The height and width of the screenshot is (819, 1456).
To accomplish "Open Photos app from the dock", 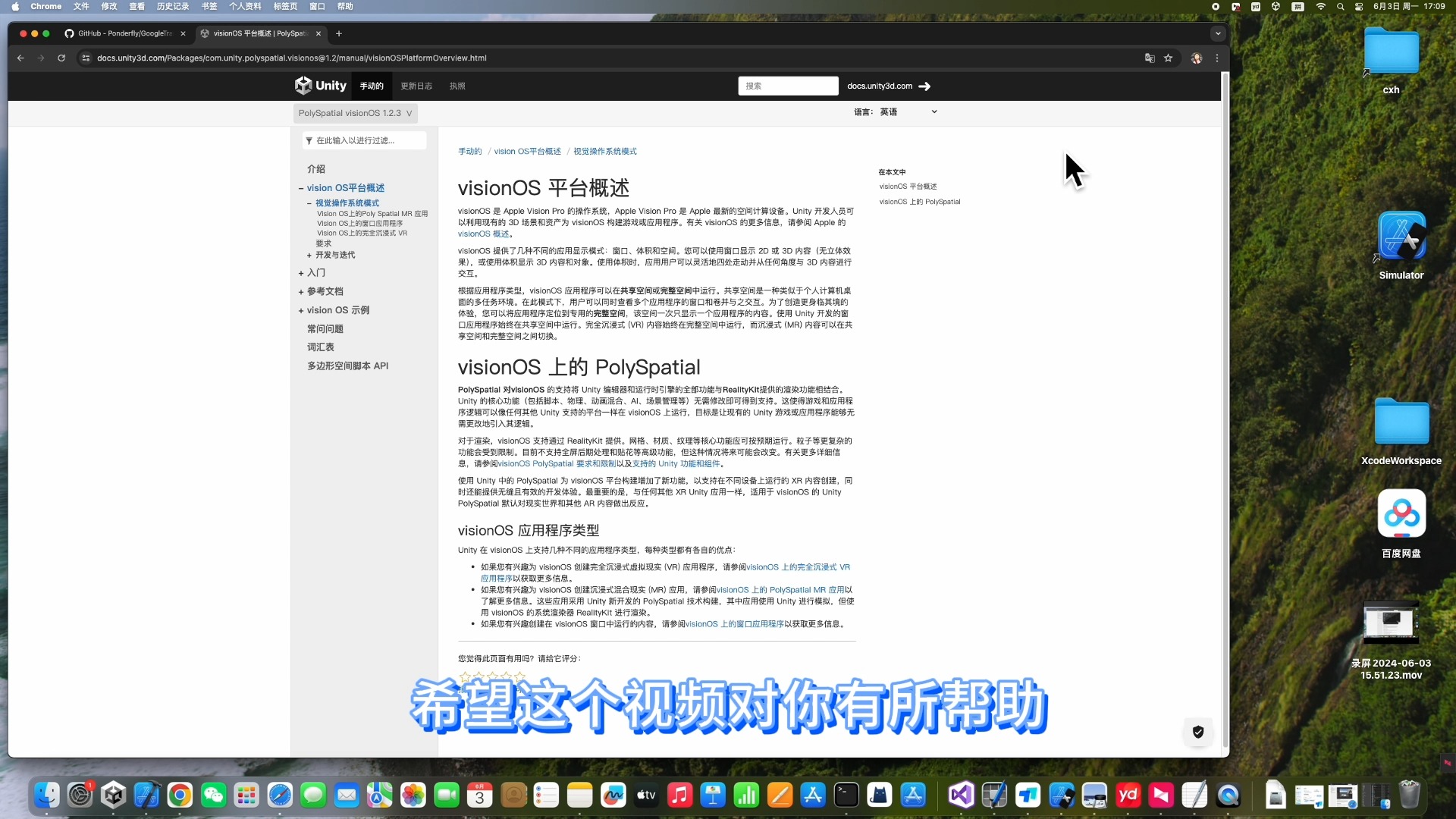I will click(413, 795).
